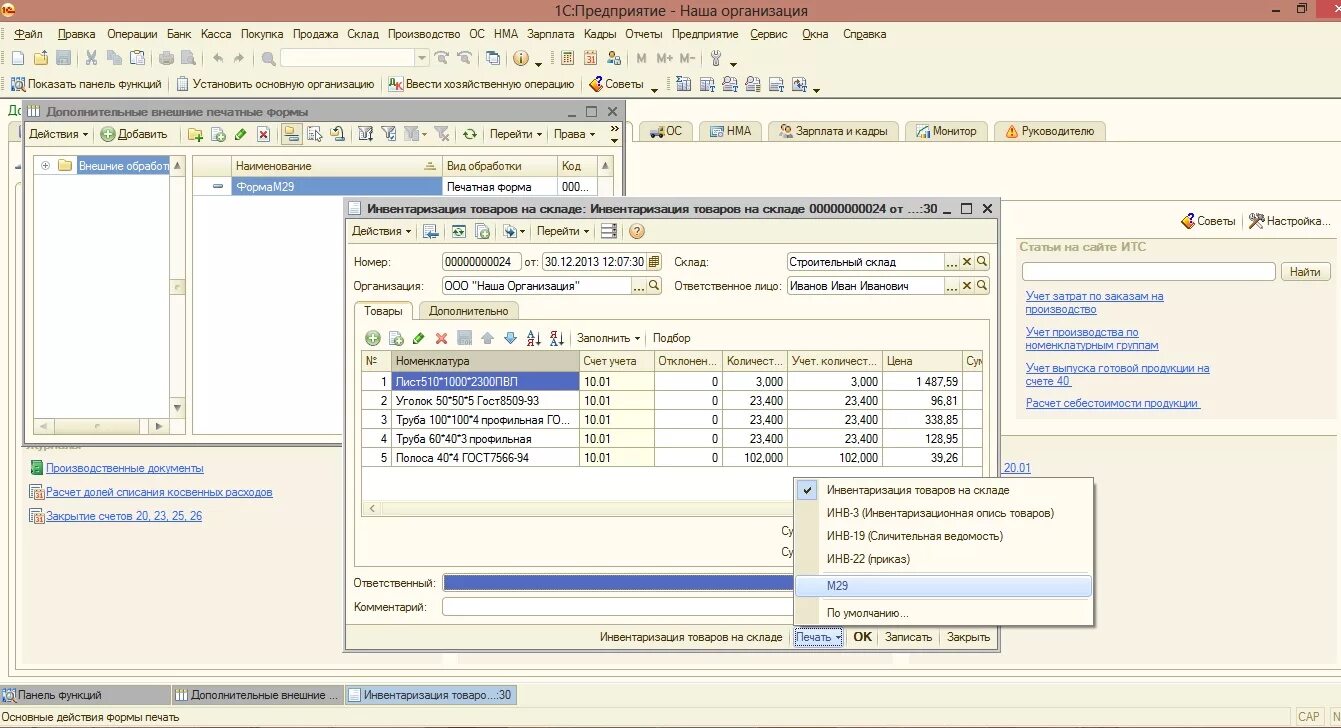Click the Cut scissors icon

(x=91, y=59)
